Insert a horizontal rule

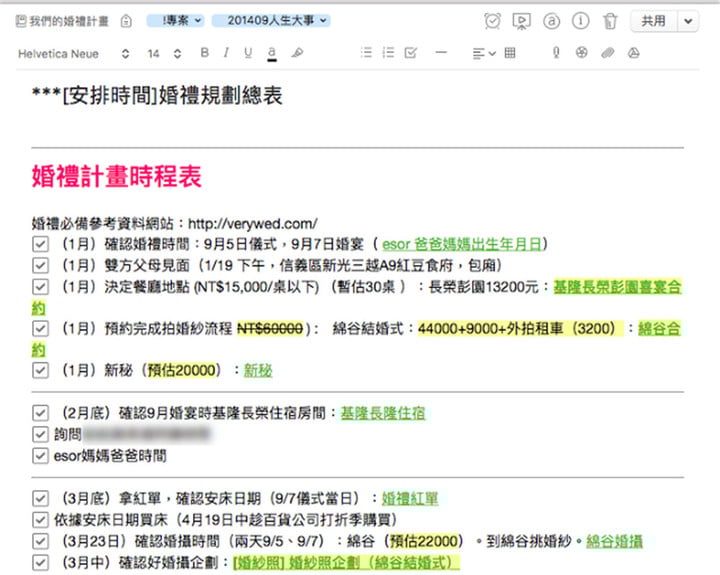[x=441, y=53]
